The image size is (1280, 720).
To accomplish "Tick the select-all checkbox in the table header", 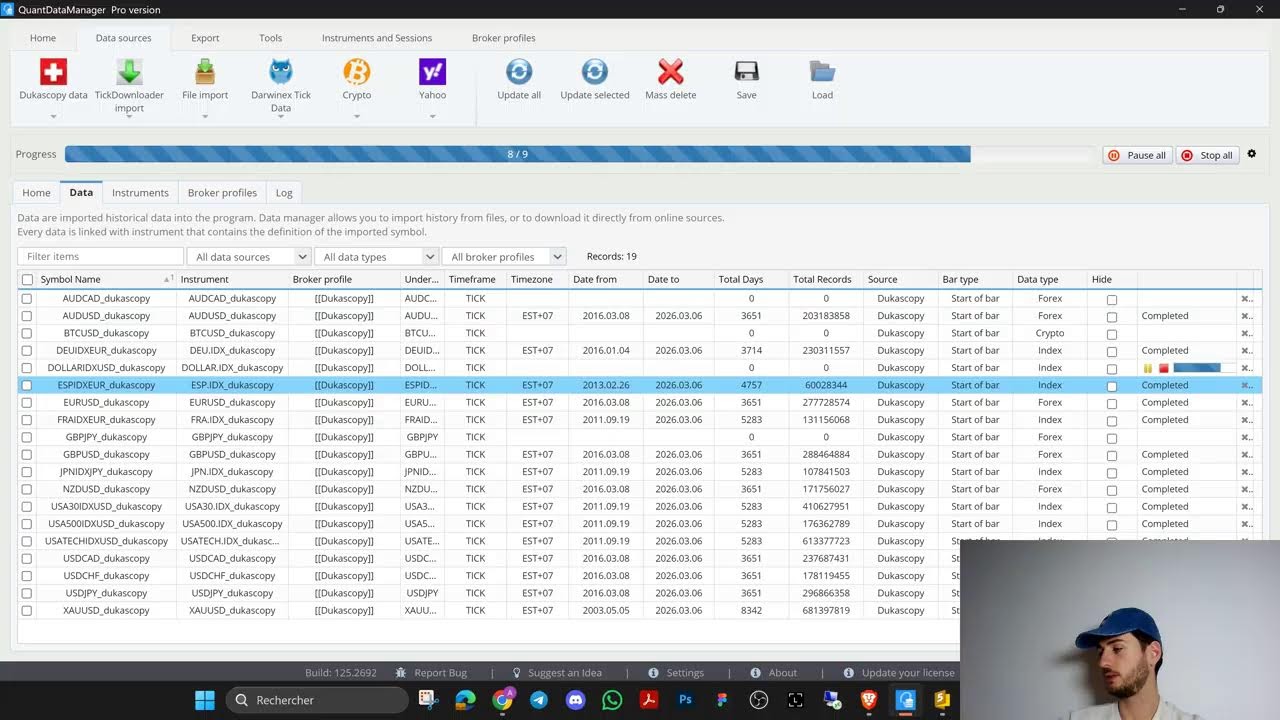I will click(27, 280).
